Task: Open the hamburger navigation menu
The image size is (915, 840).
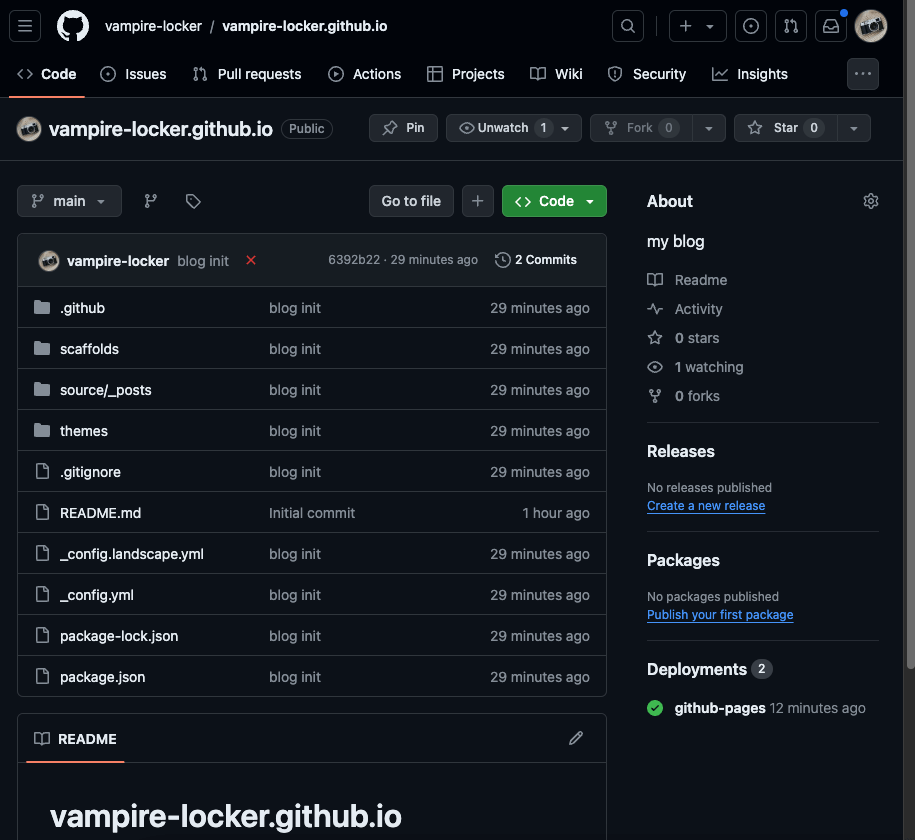Action: (x=25, y=26)
